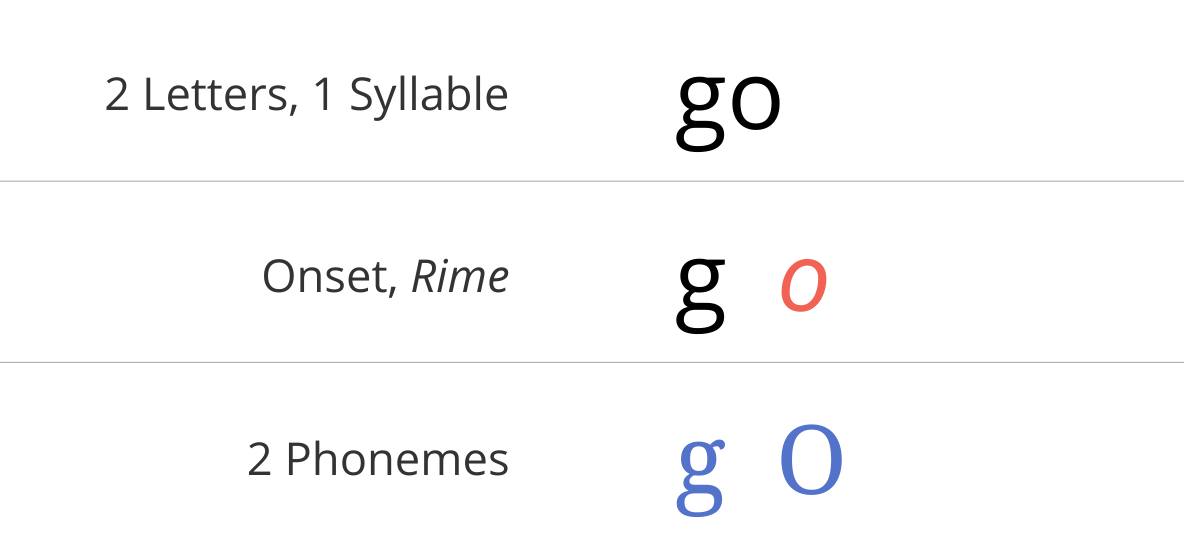Click the letter g in word go

[701, 111]
